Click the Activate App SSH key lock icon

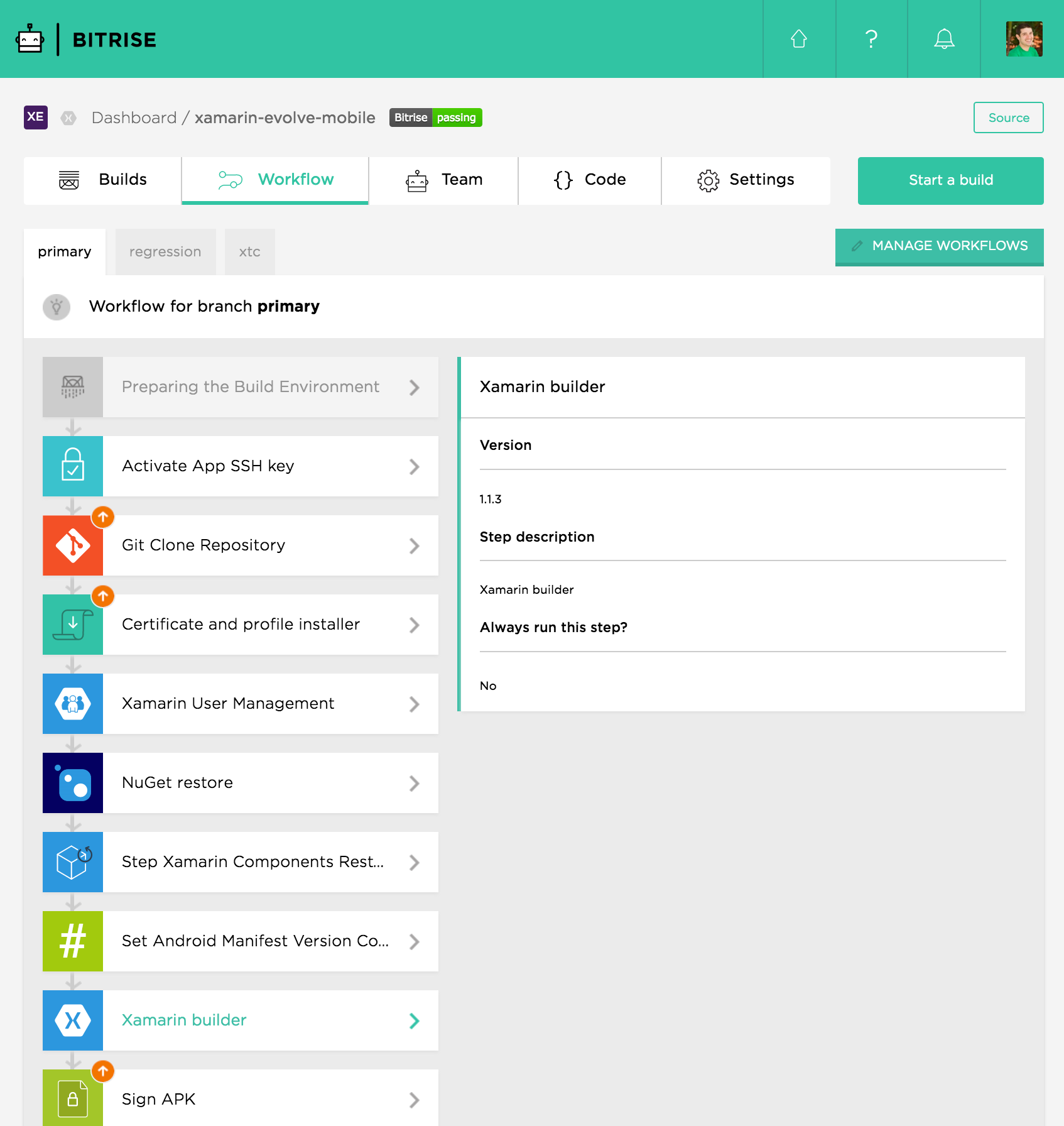point(73,466)
